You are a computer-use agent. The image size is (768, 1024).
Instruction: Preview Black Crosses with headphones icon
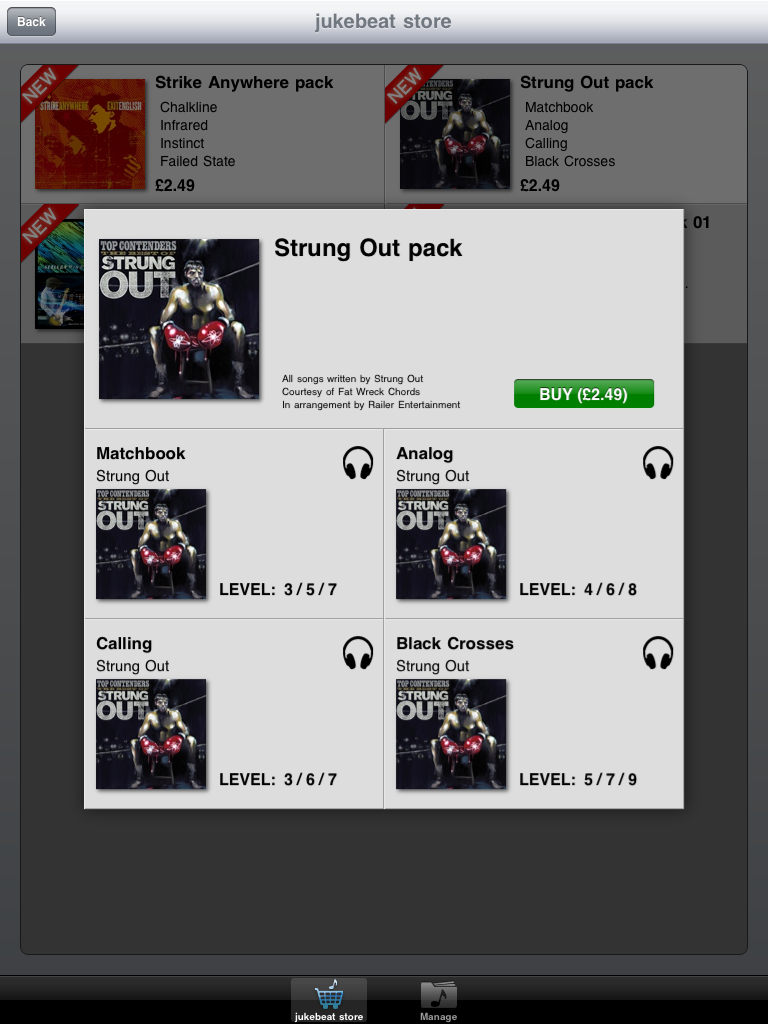[658, 653]
